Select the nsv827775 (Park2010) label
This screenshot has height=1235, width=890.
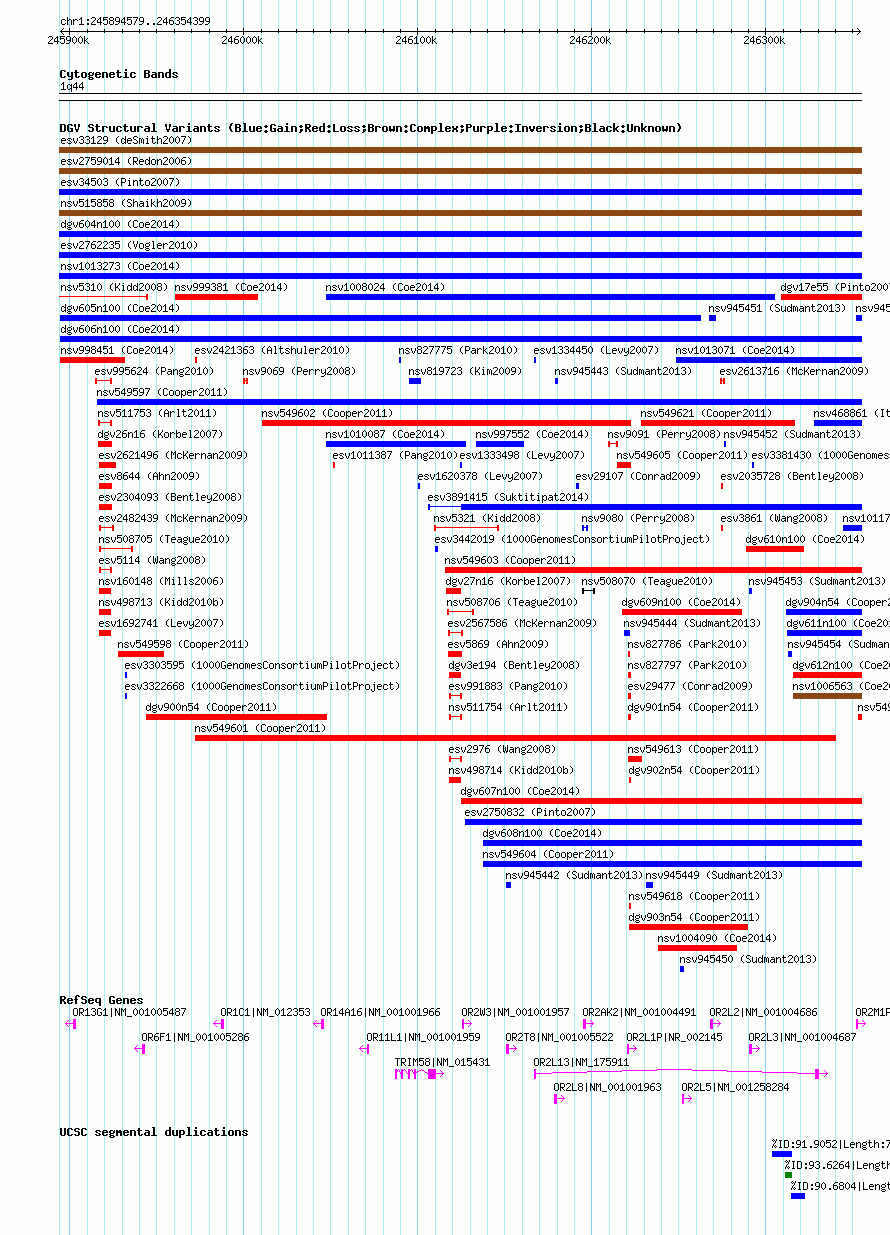click(x=458, y=350)
